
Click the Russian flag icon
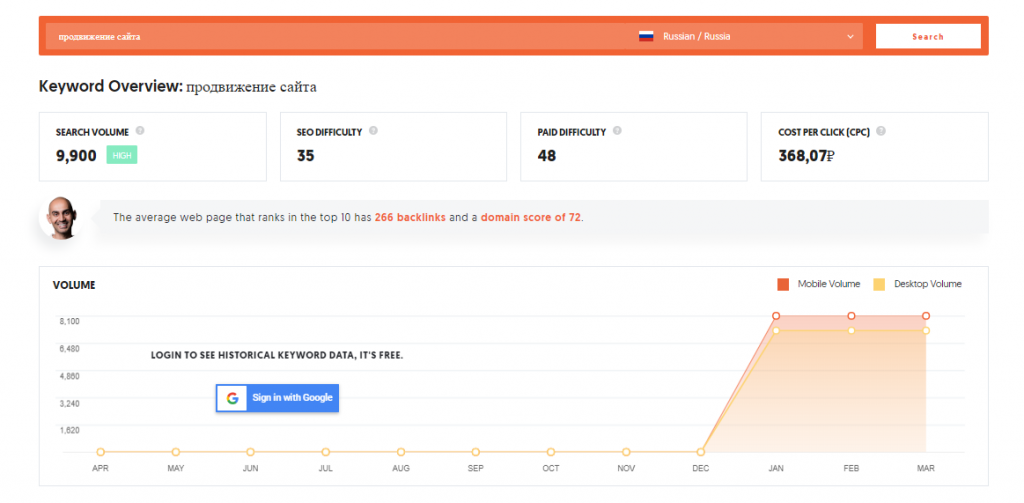point(646,36)
